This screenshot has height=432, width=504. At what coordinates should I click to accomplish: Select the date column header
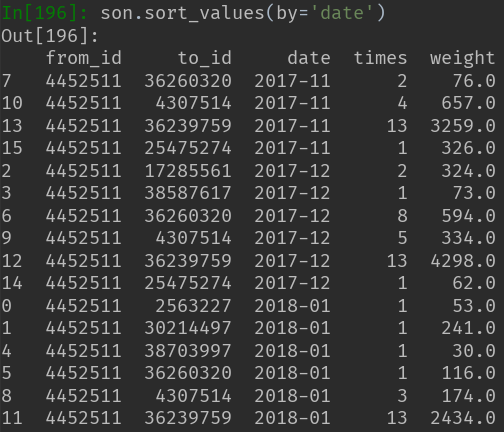coord(309,58)
